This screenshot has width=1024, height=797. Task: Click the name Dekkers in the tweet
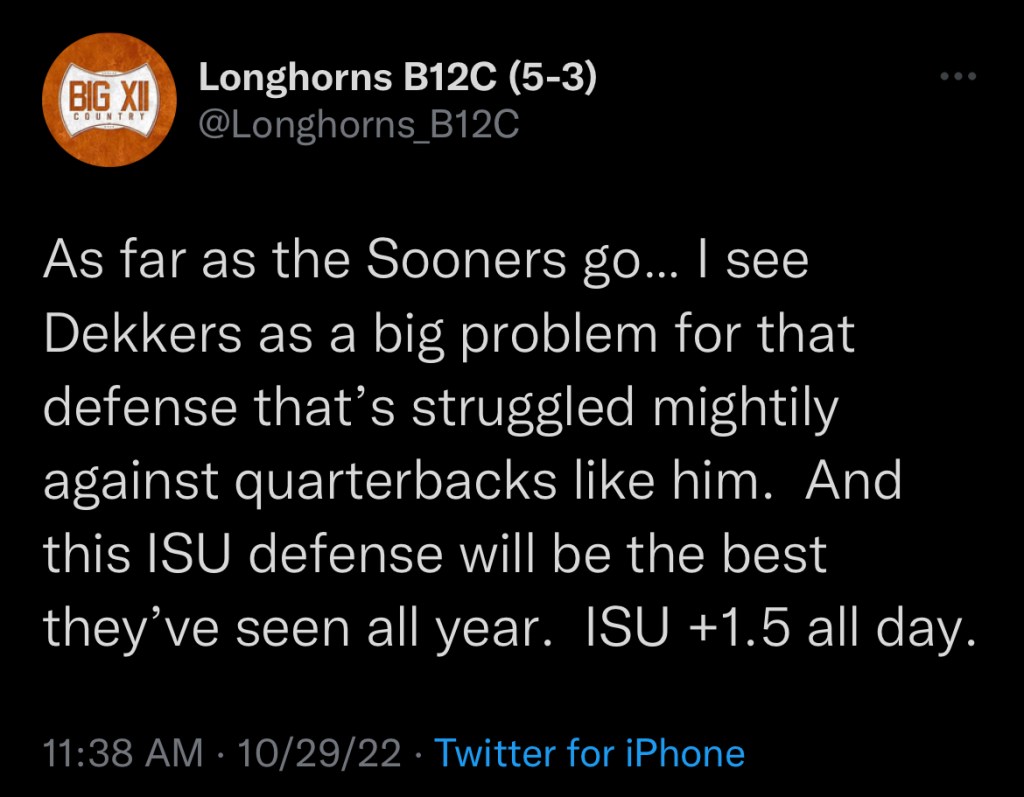click(139, 335)
